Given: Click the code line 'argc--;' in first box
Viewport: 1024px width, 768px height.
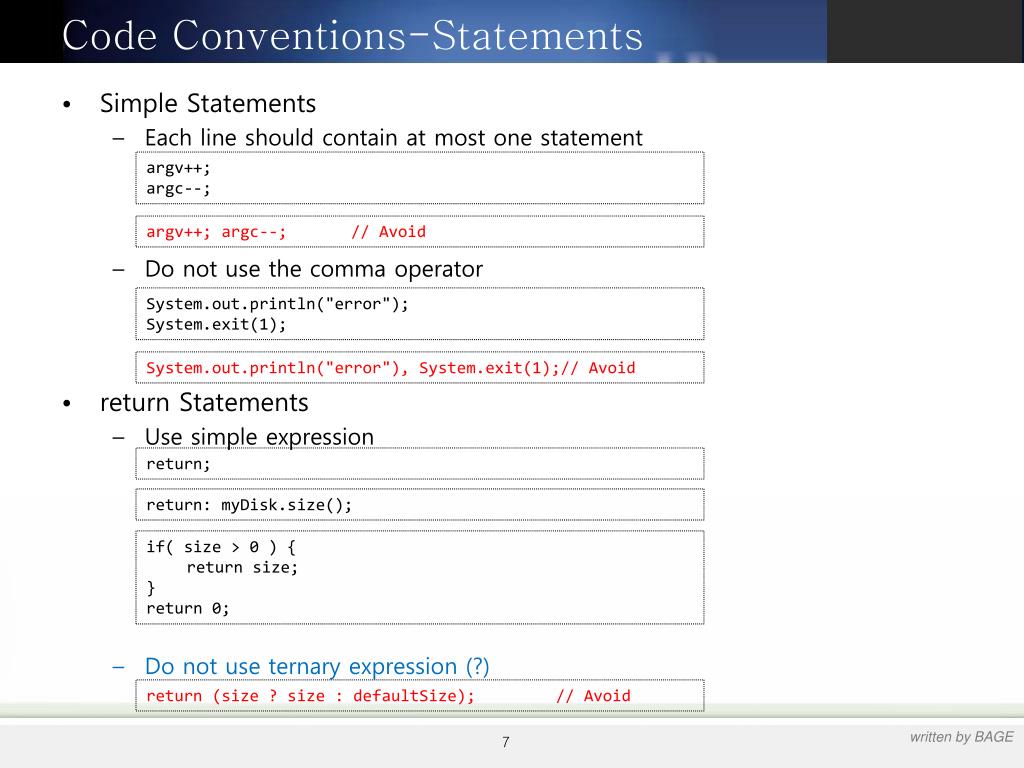Looking at the screenshot, I should click(x=178, y=189).
